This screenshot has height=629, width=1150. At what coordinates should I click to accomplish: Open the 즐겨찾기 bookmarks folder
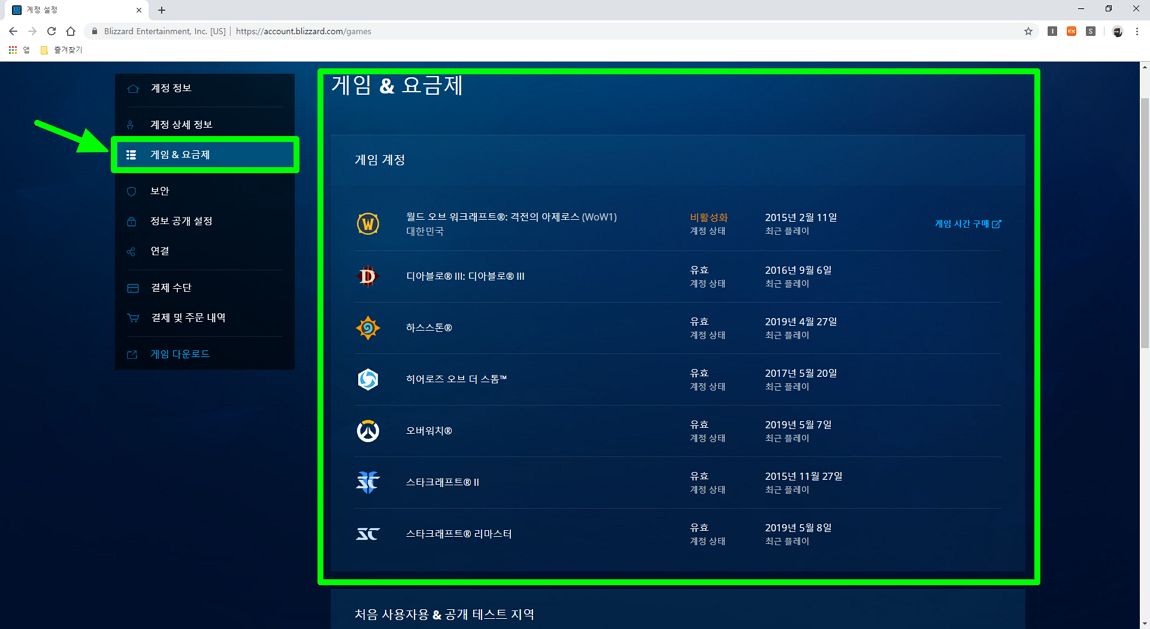(x=62, y=50)
